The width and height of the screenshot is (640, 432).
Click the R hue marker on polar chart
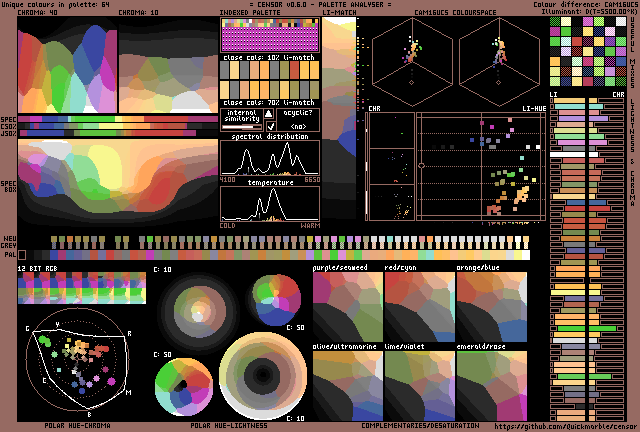click(x=129, y=334)
